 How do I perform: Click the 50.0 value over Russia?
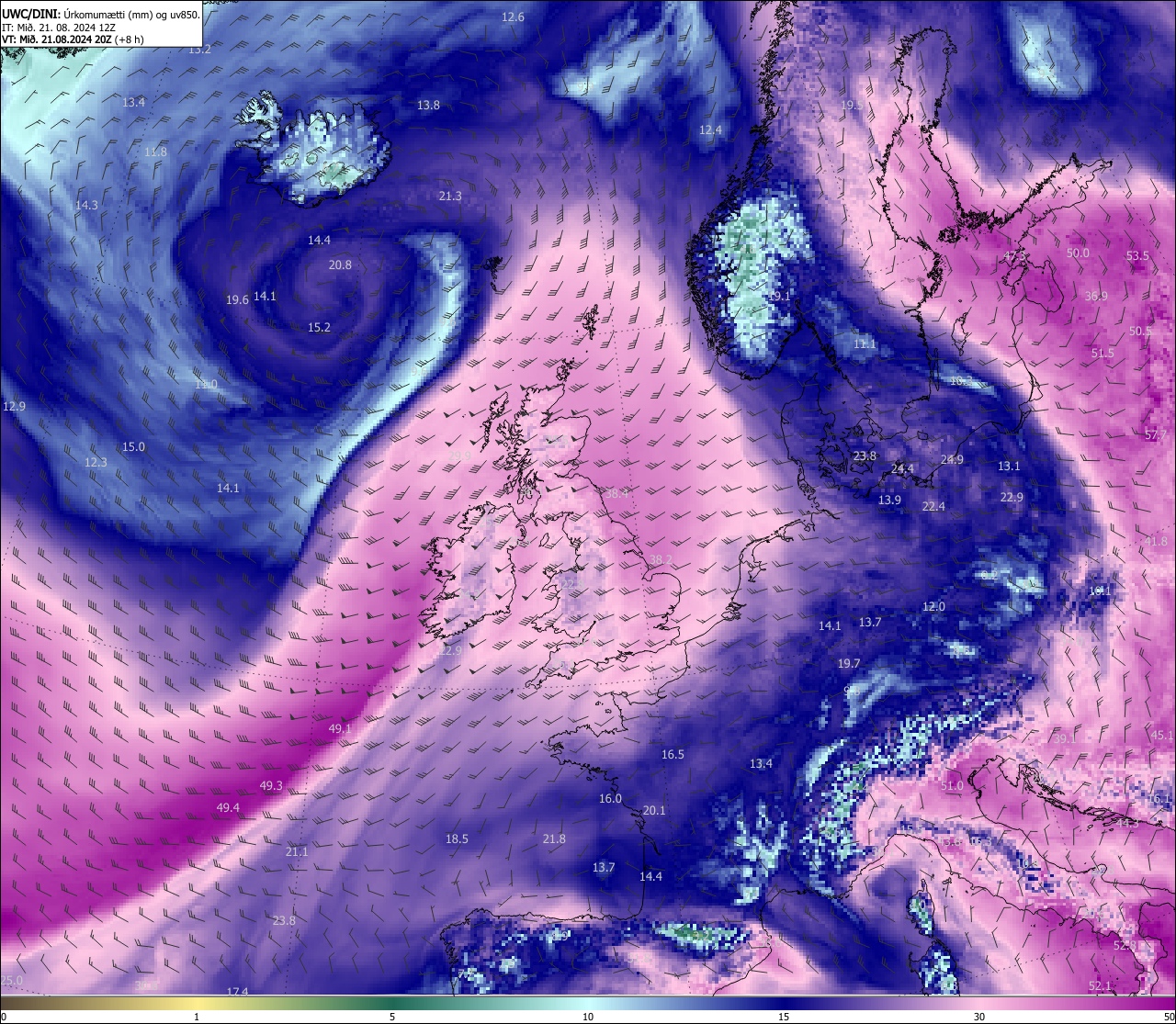pos(1078,253)
